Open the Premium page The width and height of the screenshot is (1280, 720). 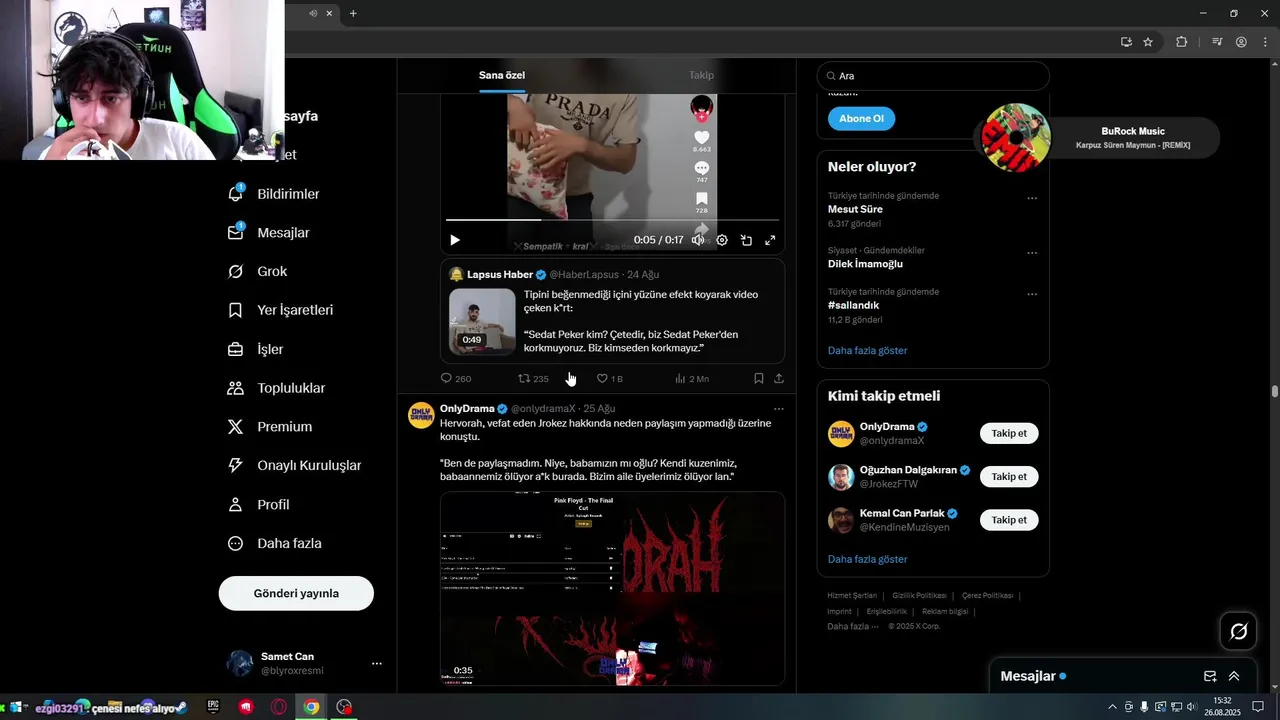(270, 427)
